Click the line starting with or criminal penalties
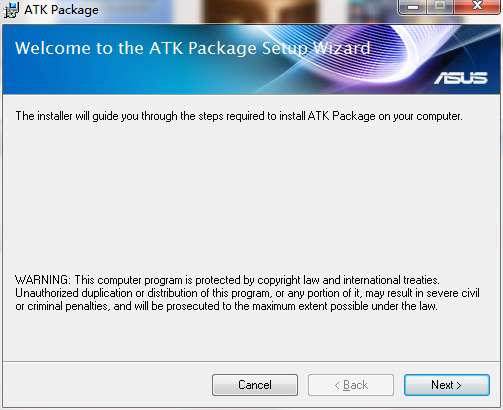This screenshot has height=410, width=503. pos(226,306)
